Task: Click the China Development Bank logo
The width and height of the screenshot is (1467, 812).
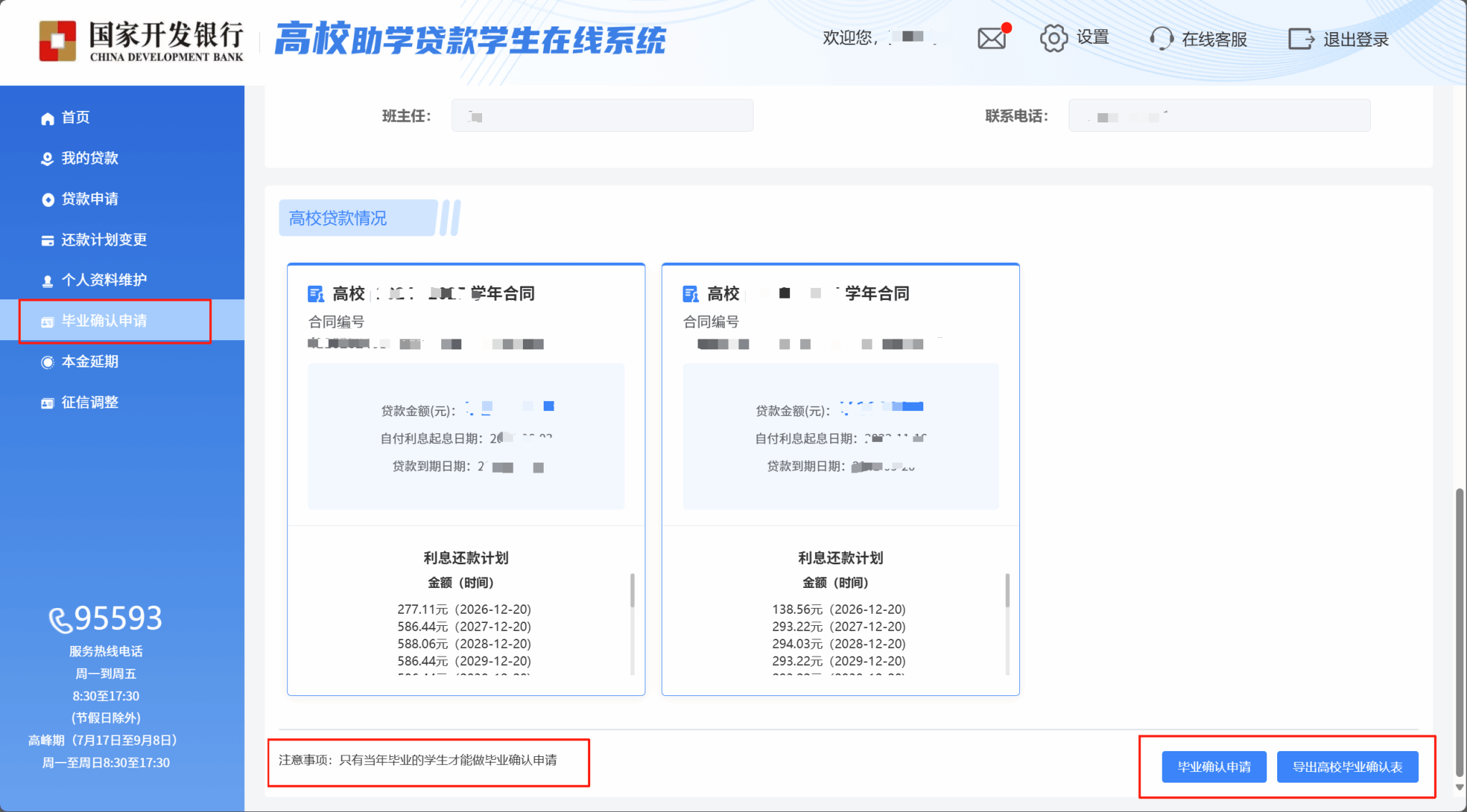Action: click(x=58, y=40)
